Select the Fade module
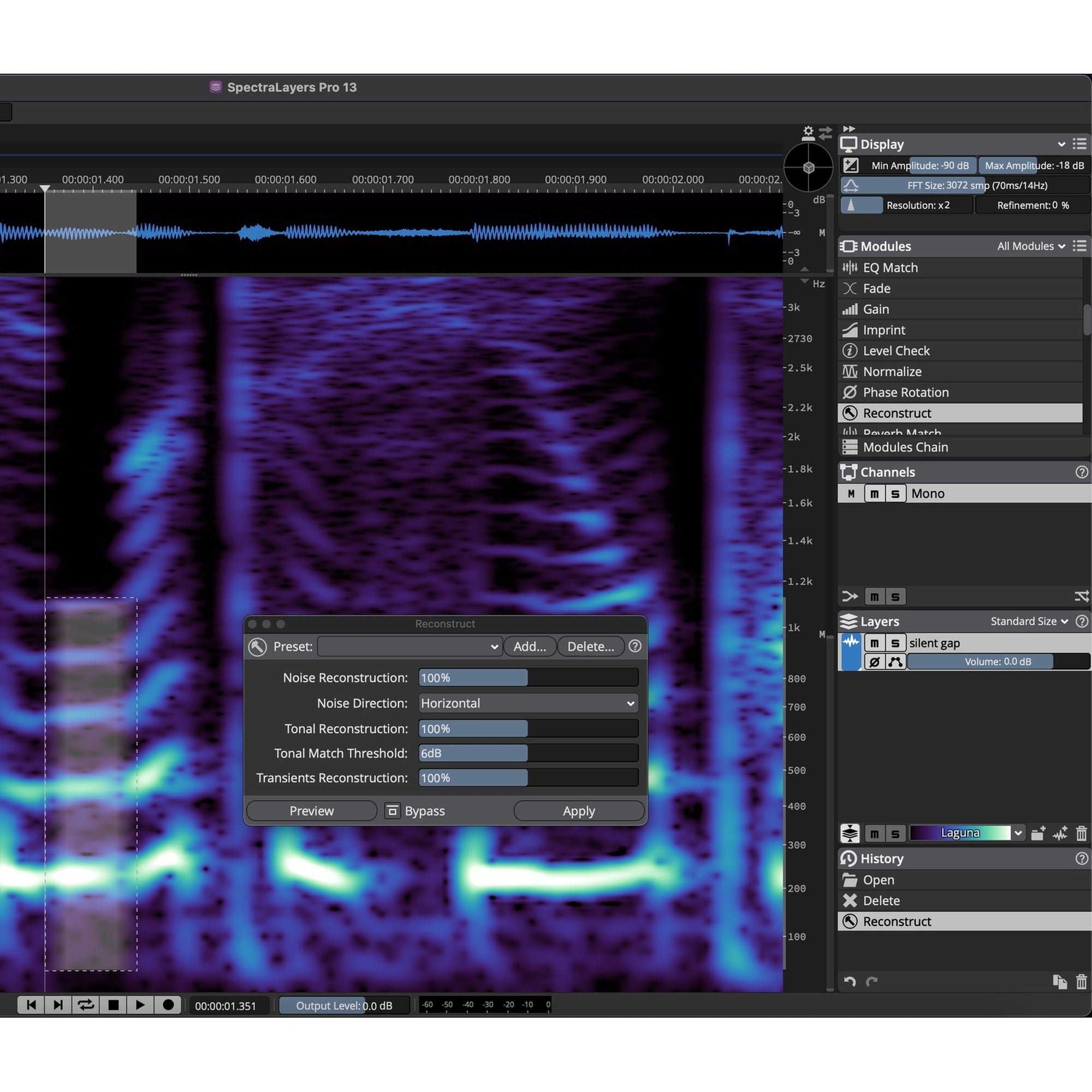Screen dimensions: 1092x1092 coord(960,289)
